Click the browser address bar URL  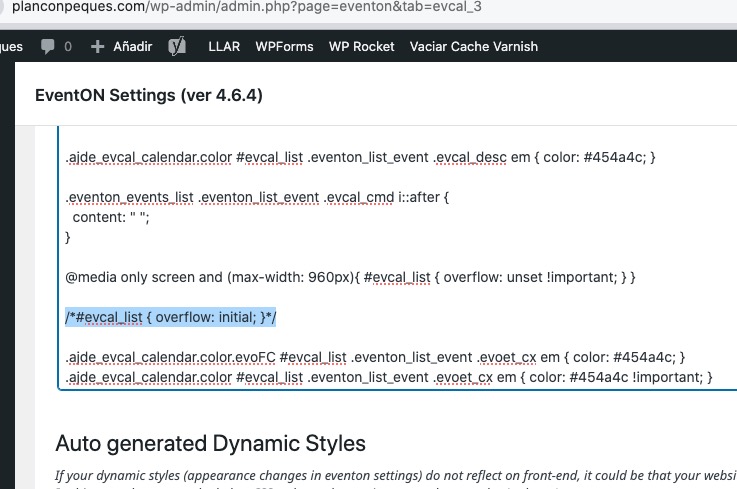click(246, 7)
